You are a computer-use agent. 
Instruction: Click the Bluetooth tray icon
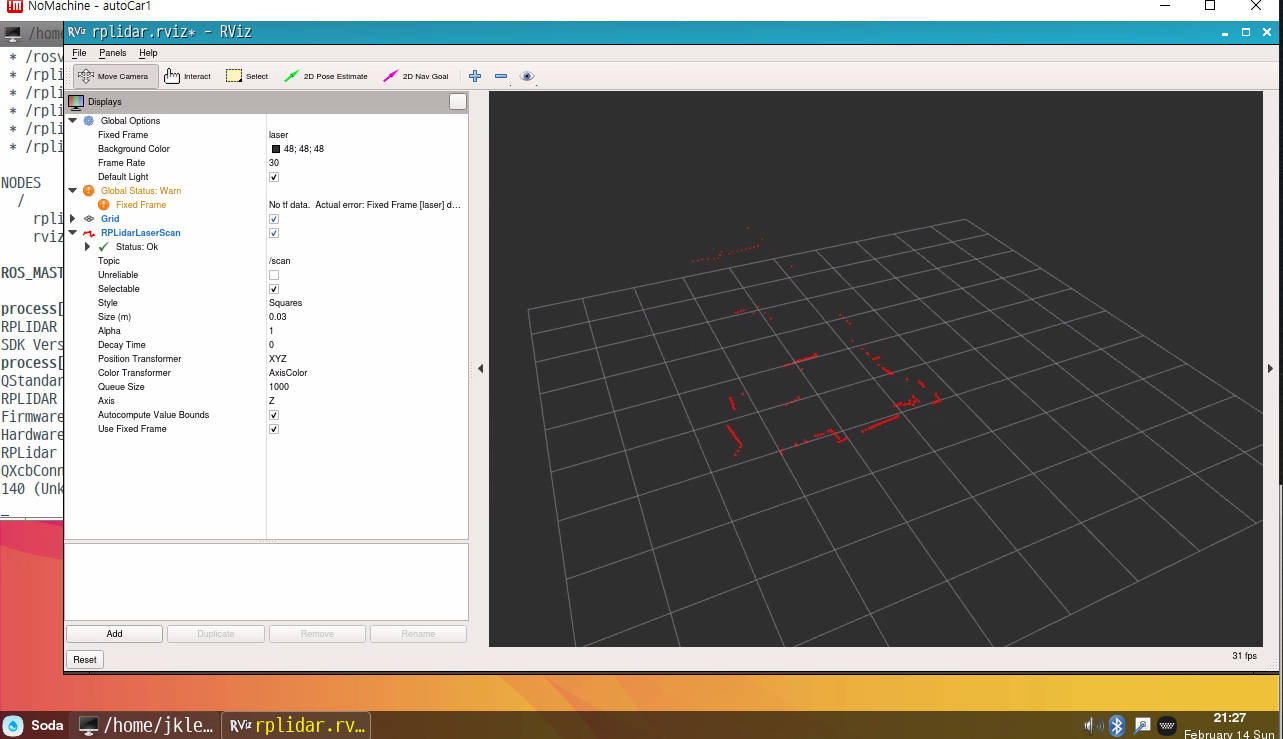pos(1117,725)
